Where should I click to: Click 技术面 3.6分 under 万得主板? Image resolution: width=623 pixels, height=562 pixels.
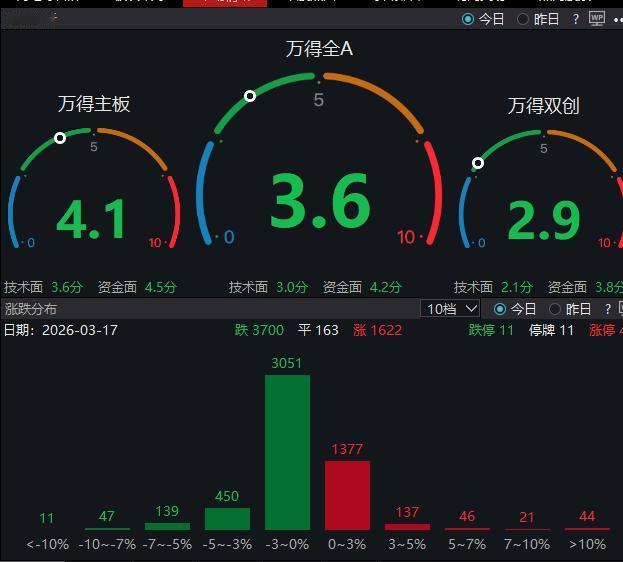click(43, 287)
